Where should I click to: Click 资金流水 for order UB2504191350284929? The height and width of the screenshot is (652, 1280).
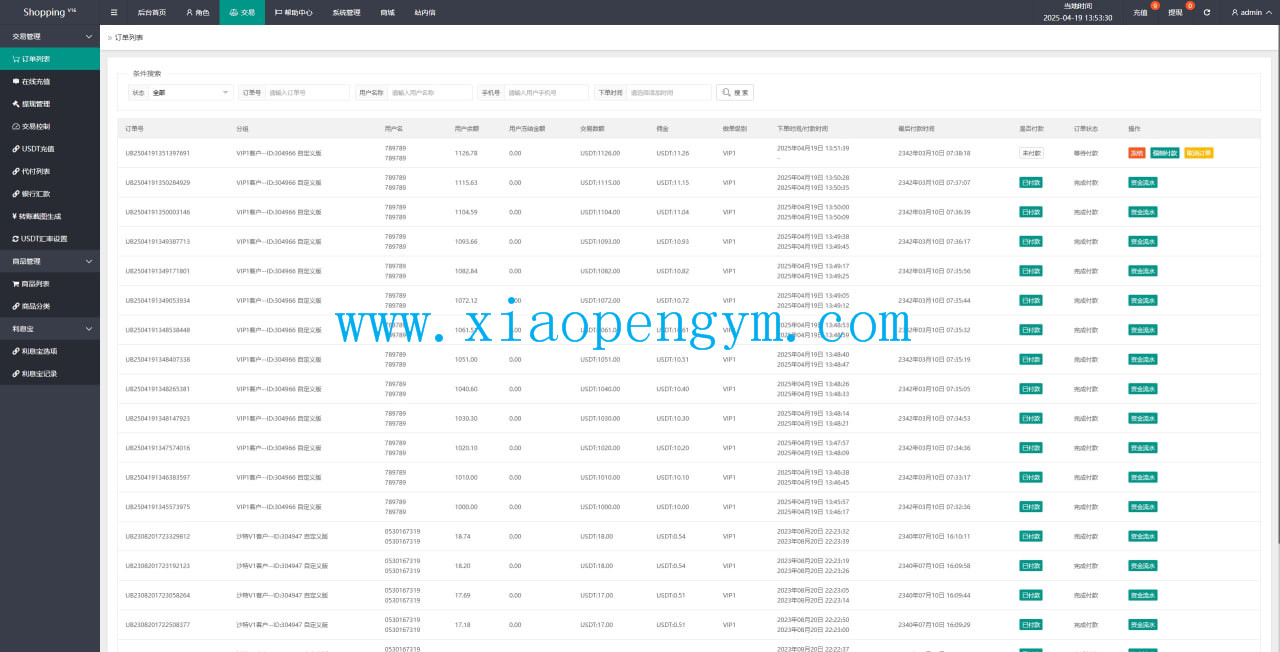click(1142, 183)
